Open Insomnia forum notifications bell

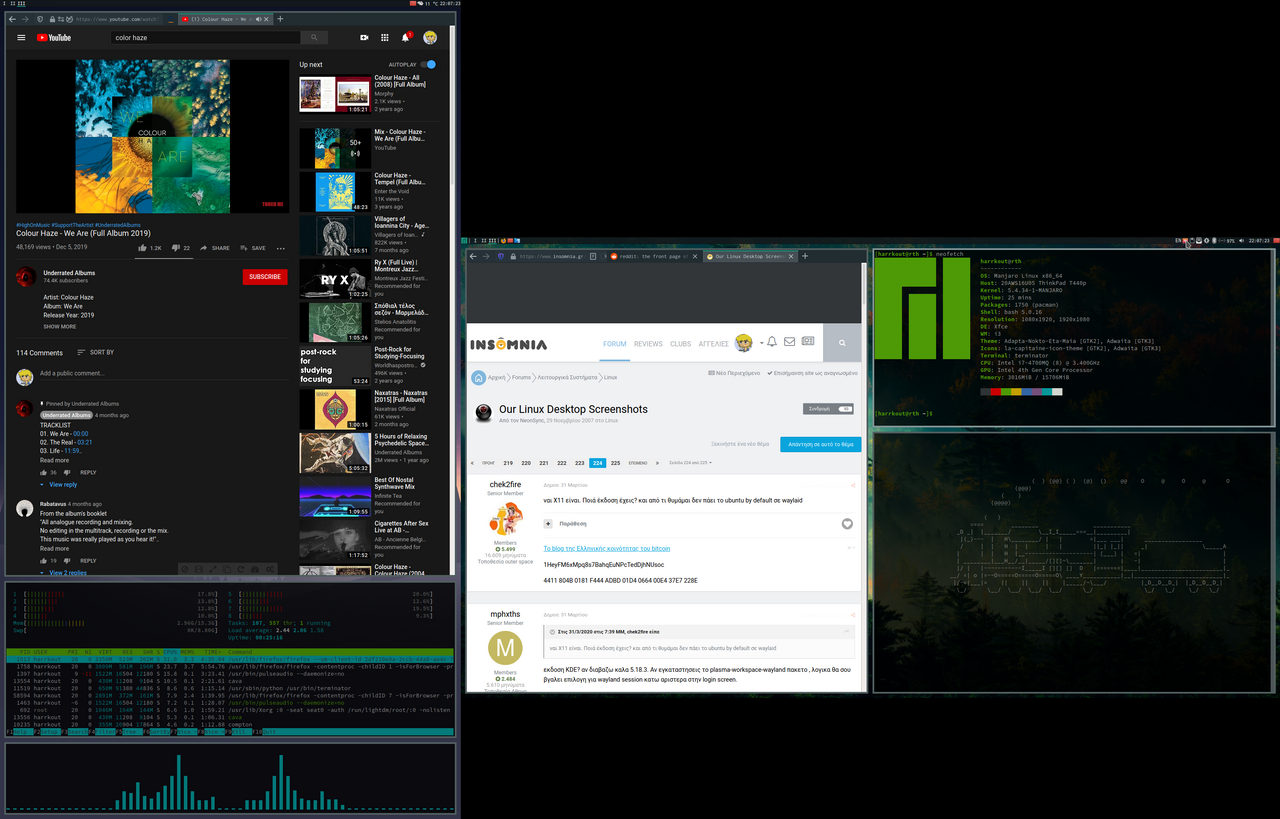(773, 342)
